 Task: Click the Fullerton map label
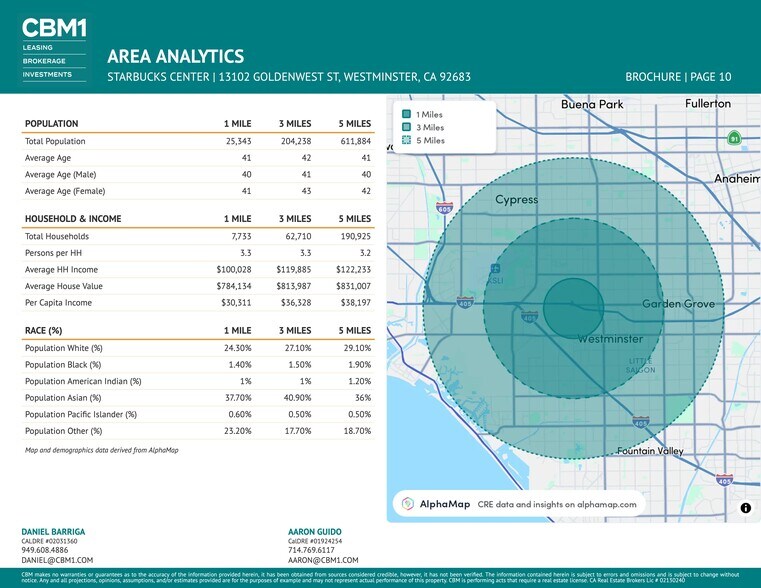pyautogui.click(x=708, y=103)
